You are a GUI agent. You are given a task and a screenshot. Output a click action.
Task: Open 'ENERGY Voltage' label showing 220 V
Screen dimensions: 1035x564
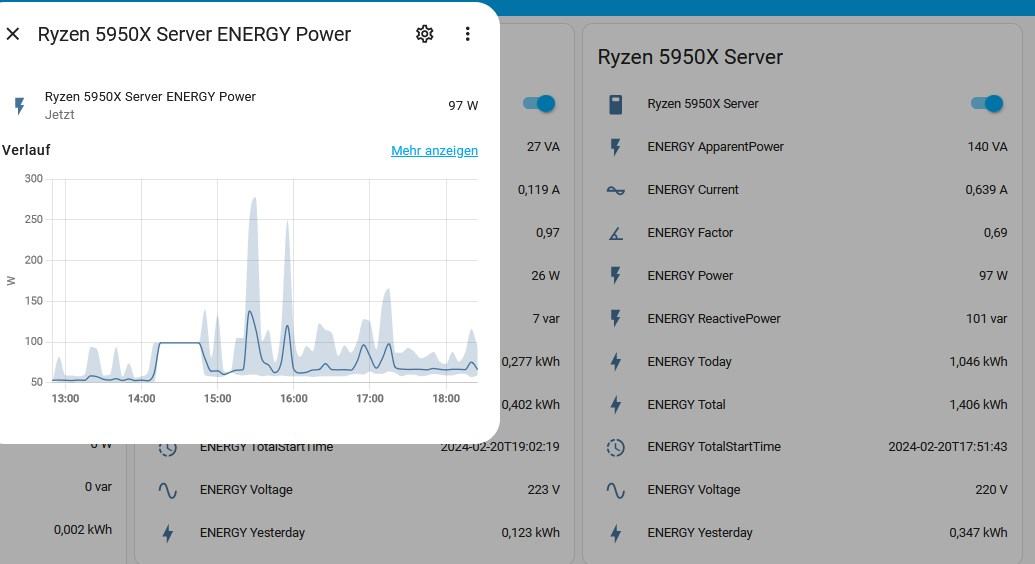pyautogui.click(x=693, y=489)
